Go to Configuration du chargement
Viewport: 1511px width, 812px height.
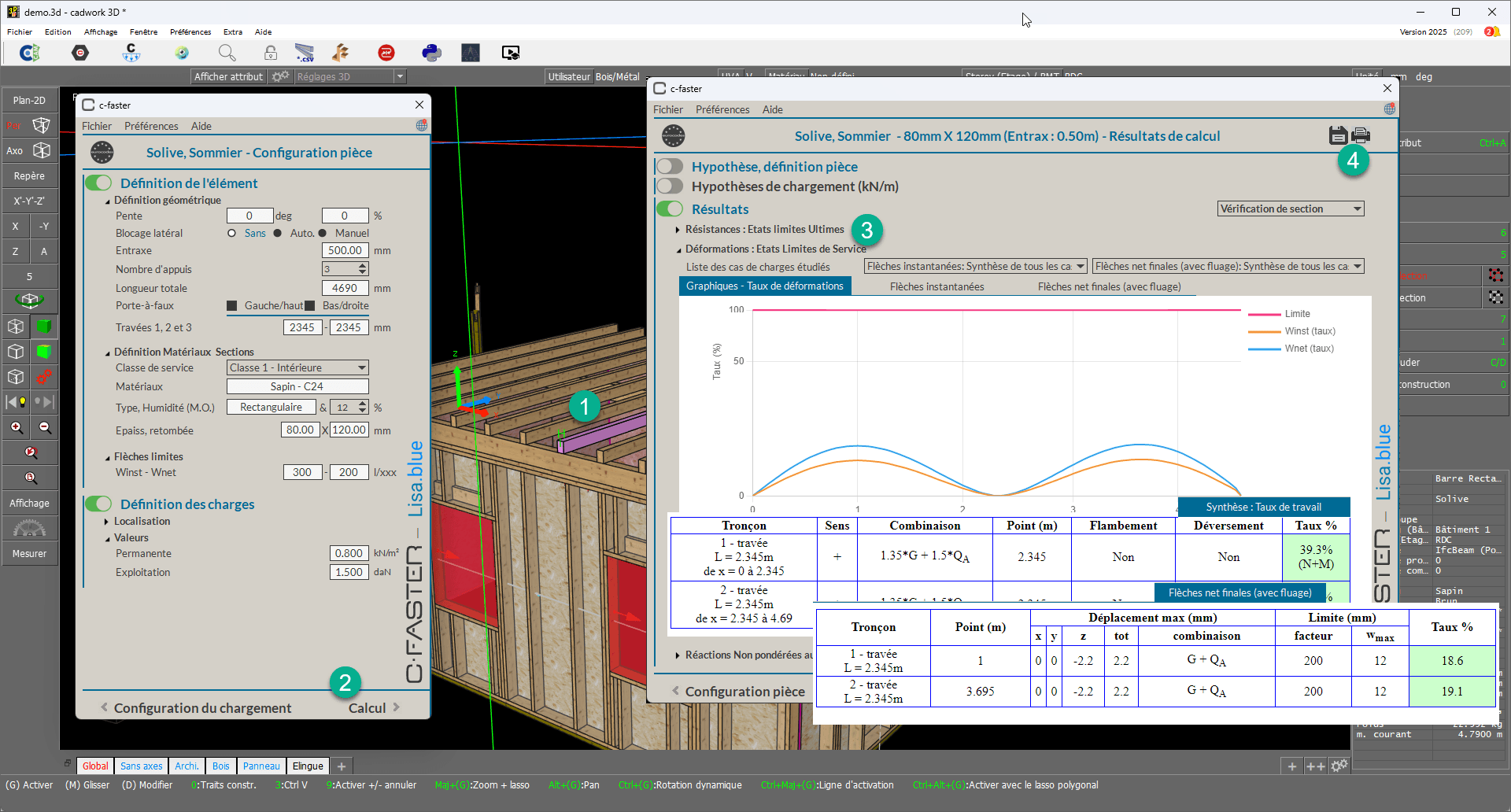click(x=195, y=707)
